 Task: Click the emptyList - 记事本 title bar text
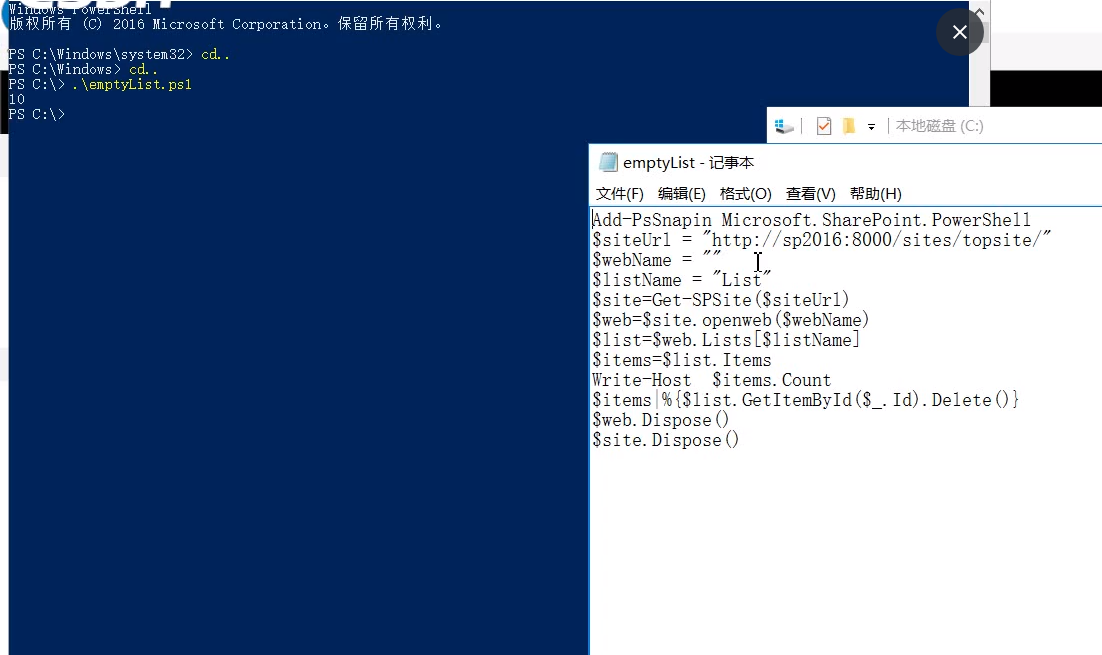pyautogui.click(x=688, y=163)
